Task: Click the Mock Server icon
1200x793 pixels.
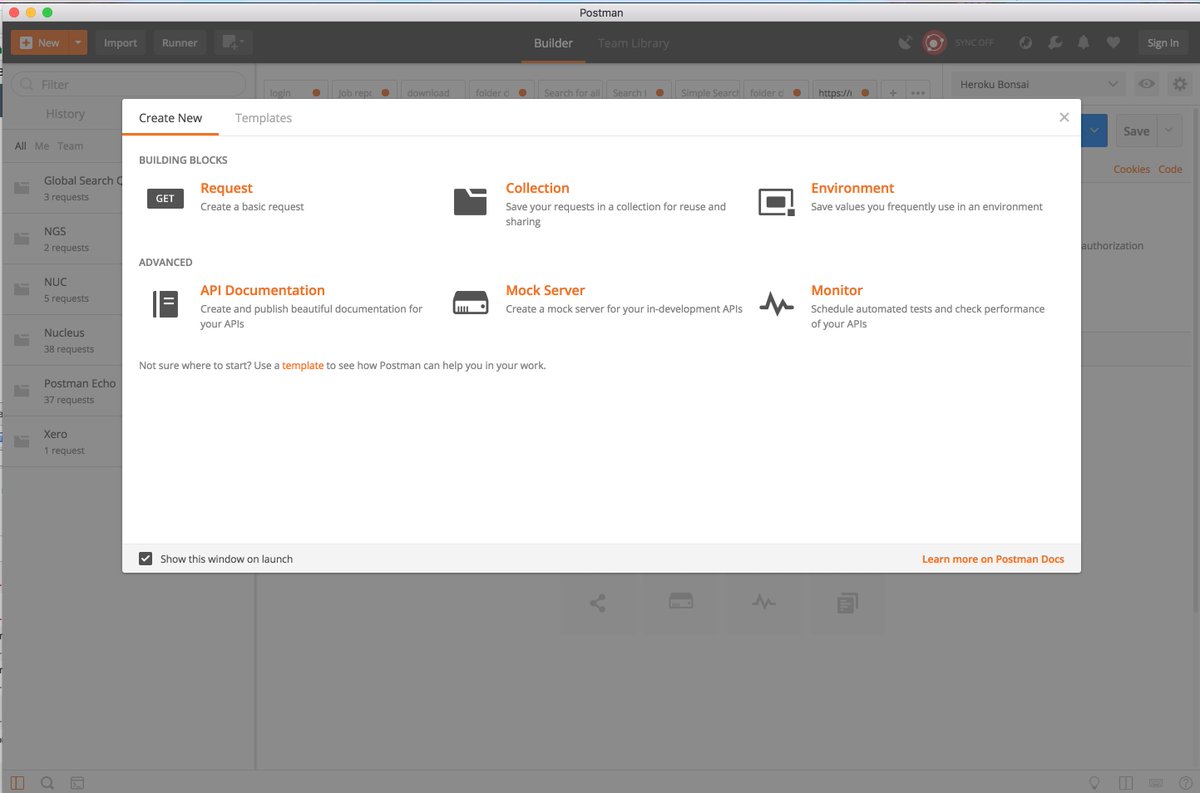Action: pyautogui.click(x=470, y=303)
